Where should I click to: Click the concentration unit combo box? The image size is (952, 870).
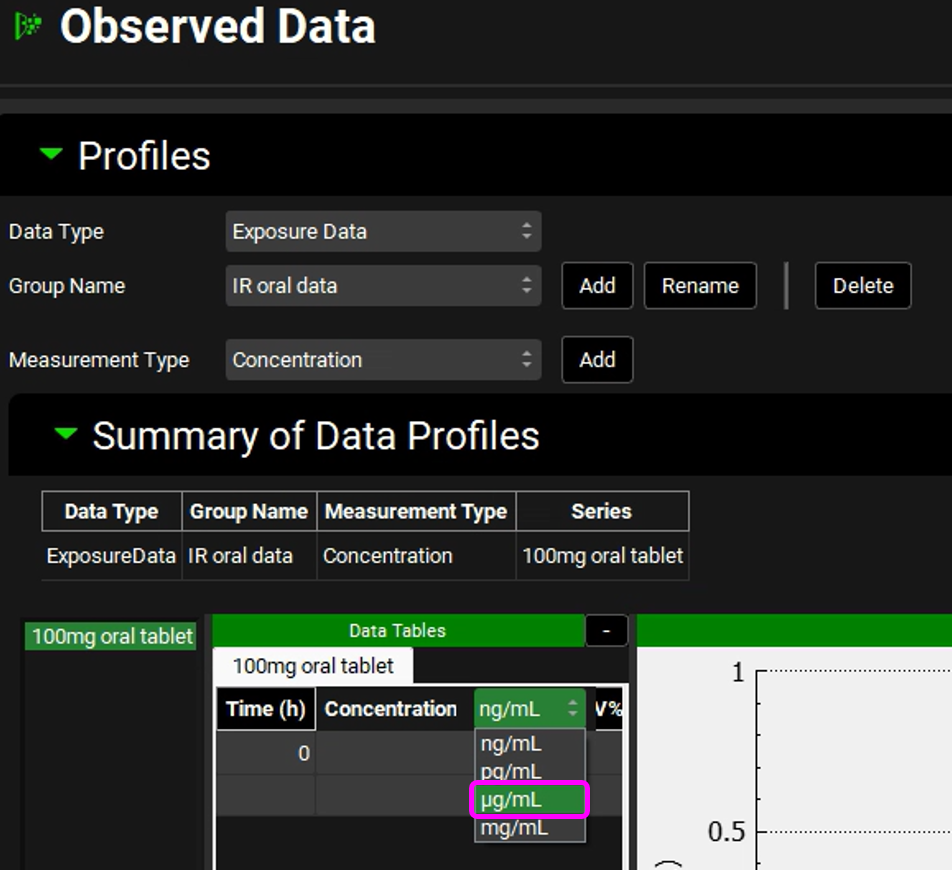click(529, 709)
